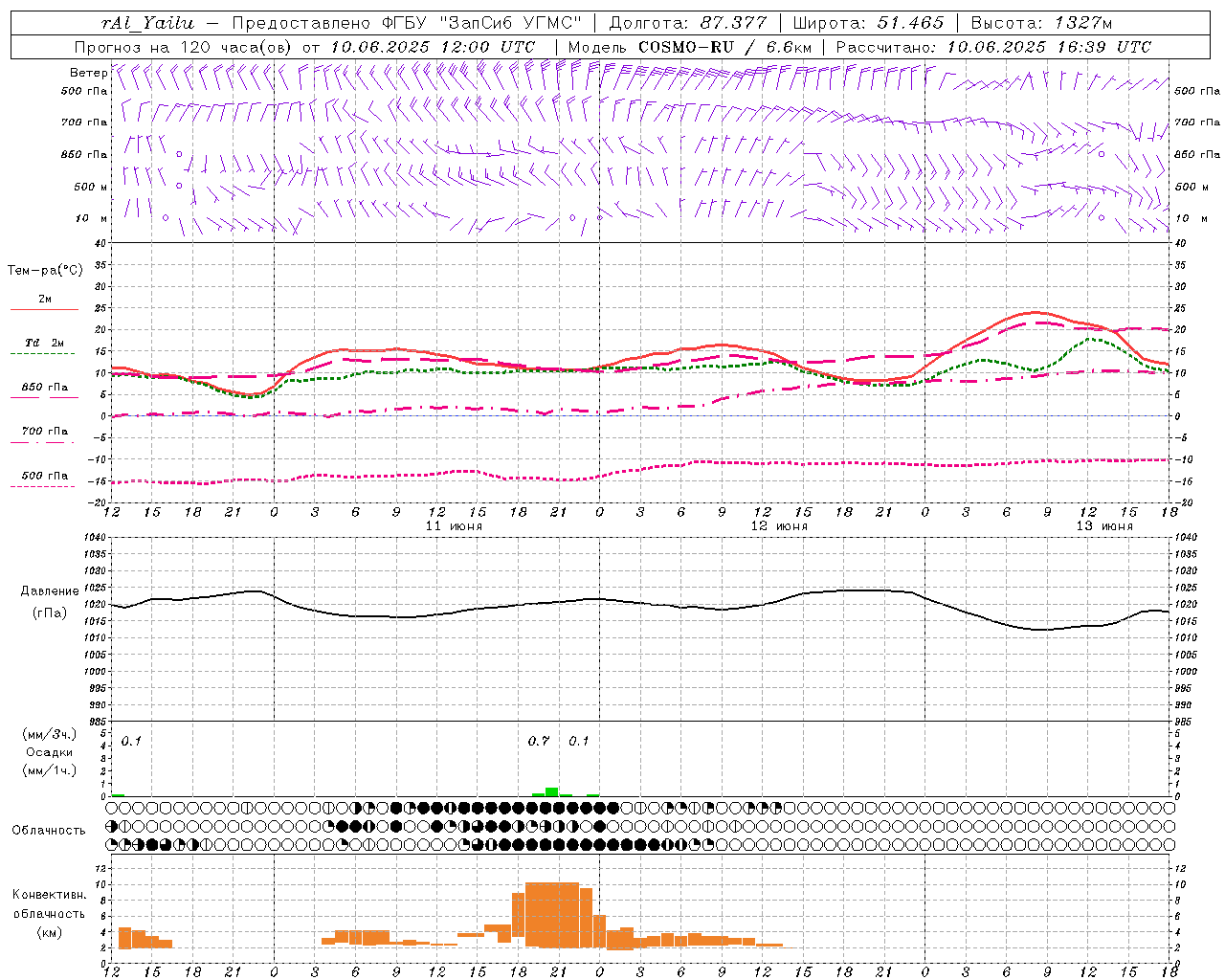Viewport: 1225px width, 980px height.
Task: Click the '850 гПа' entry in temperature legend
Action: 45,388
